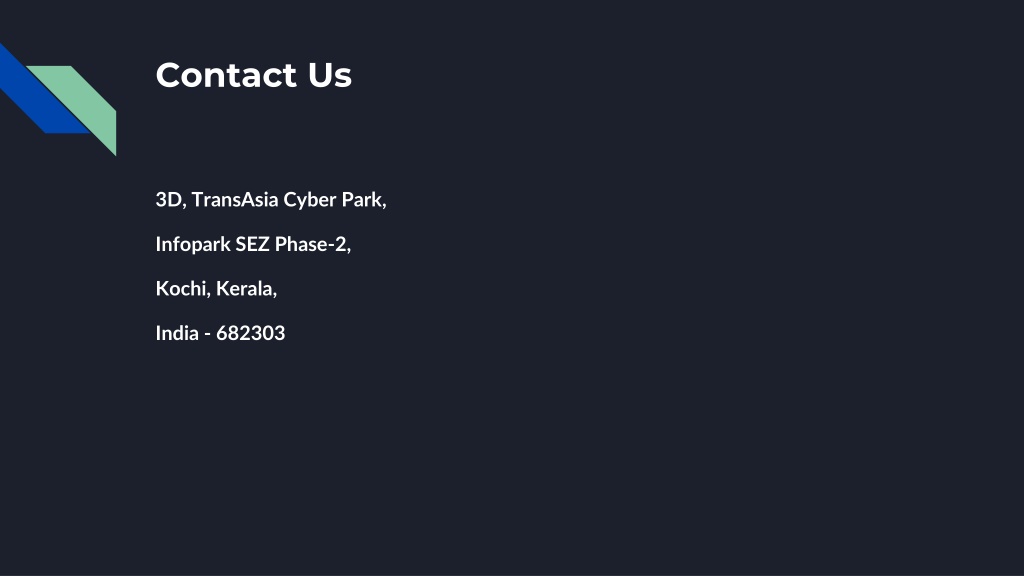Click the word Us in the heading
The width and height of the screenshot is (1024, 576).
pyautogui.click(x=330, y=75)
